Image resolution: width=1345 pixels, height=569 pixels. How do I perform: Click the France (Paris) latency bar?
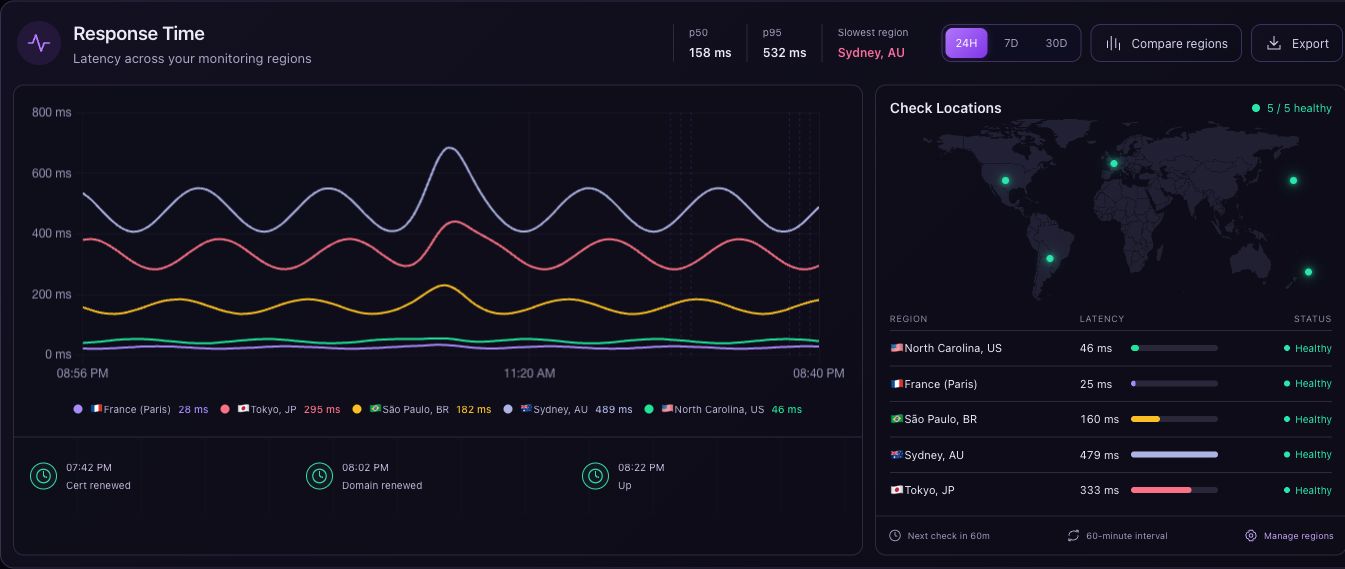pos(1174,384)
